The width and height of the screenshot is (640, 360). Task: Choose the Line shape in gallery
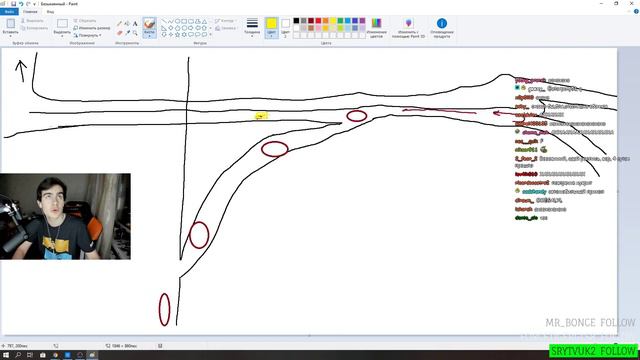tap(164, 21)
